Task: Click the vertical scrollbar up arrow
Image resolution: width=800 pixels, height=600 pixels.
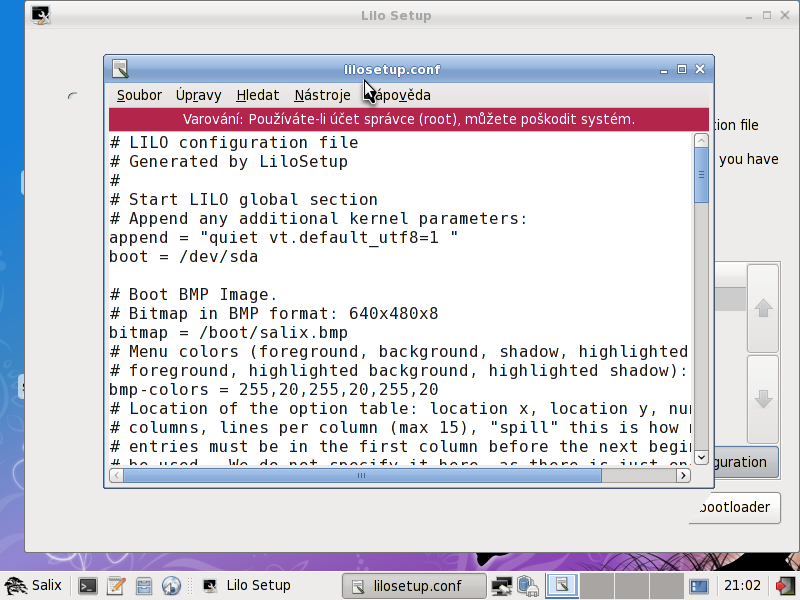Action: (702, 141)
